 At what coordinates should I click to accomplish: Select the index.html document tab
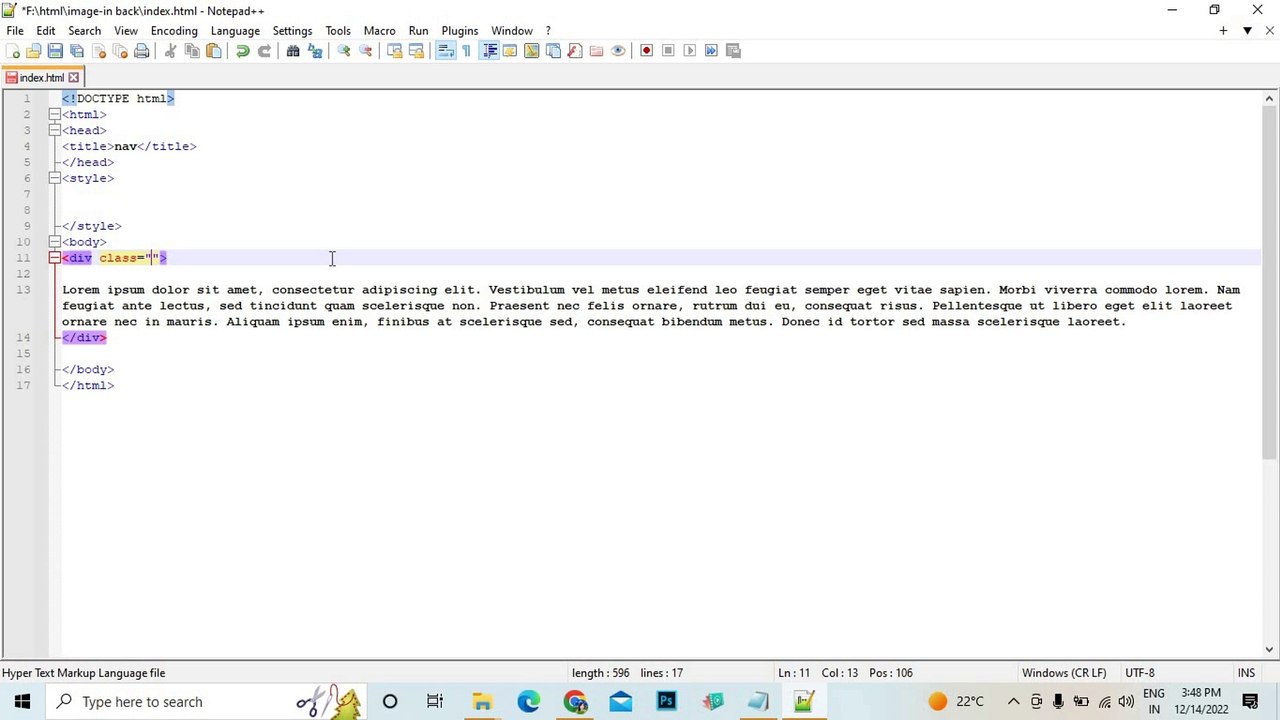pyautogui.click(x=42, y=78)
